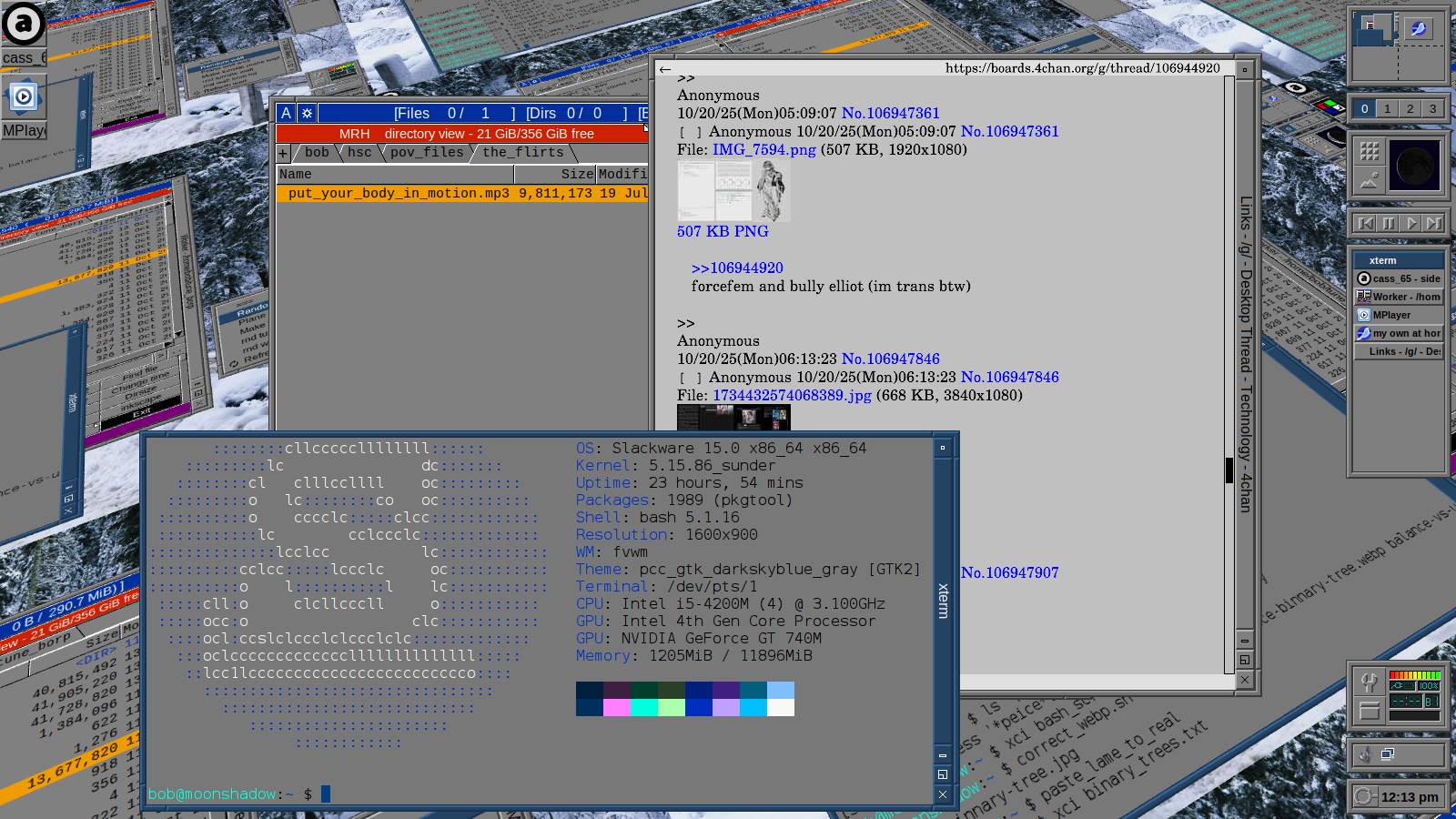Image resolution: width=1456 pixels, height=819 pixels.
Task: Switch to desktop 2 in the pager
Action: pyautogui.click(x=1410, y=108)
